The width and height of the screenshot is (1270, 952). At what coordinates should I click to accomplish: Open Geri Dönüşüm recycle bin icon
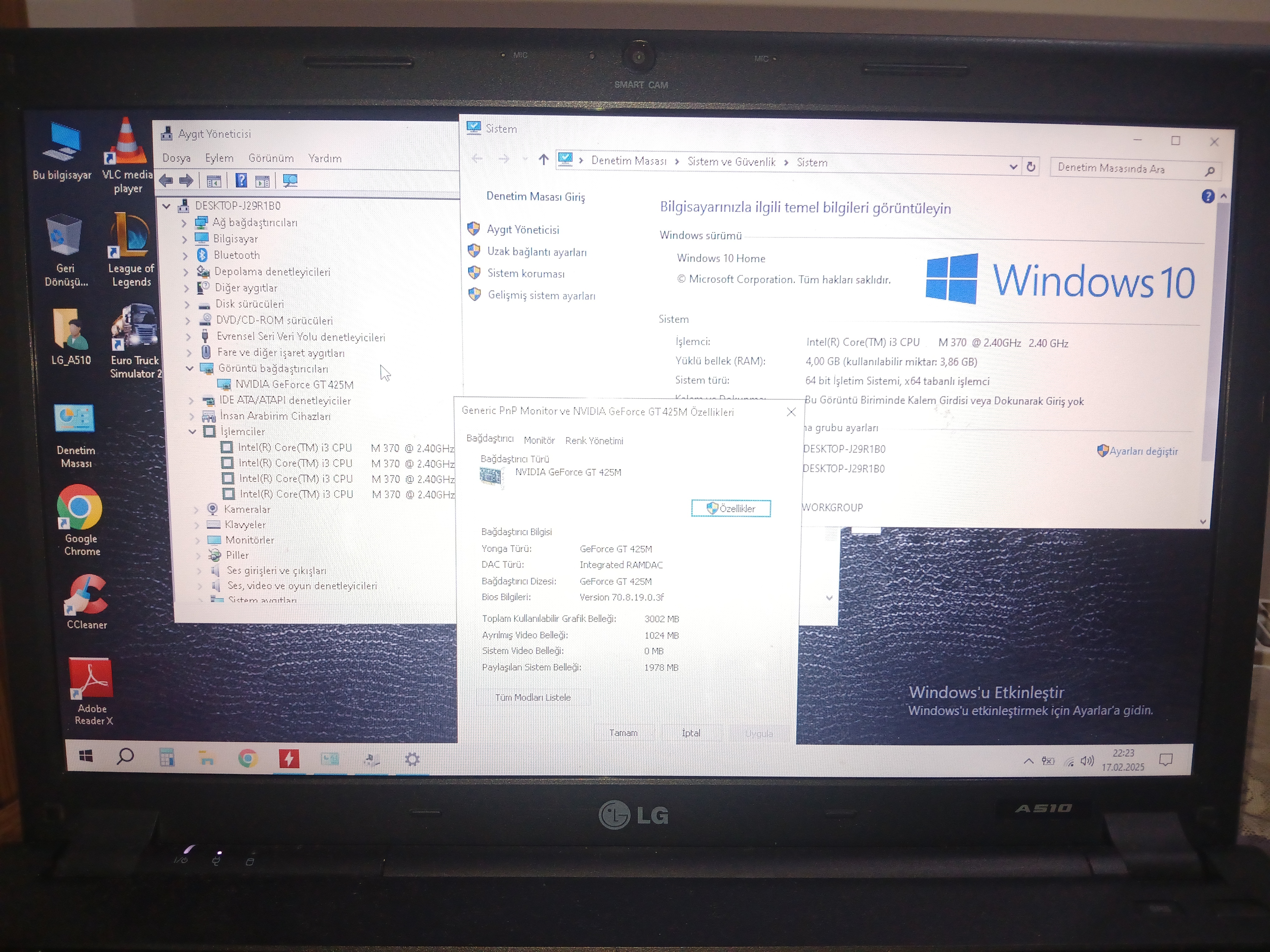(65, 250)
